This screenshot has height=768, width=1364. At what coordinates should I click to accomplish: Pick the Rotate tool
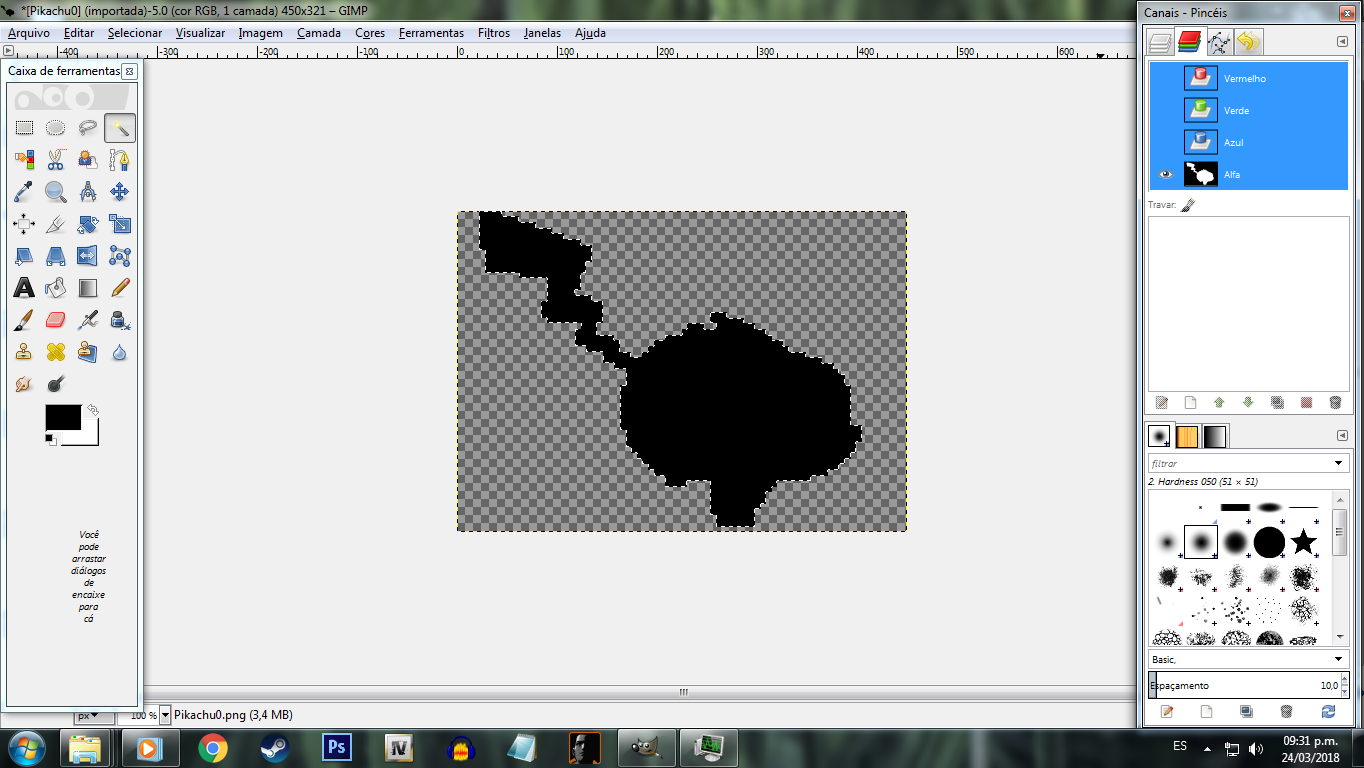tap(88, 224)
